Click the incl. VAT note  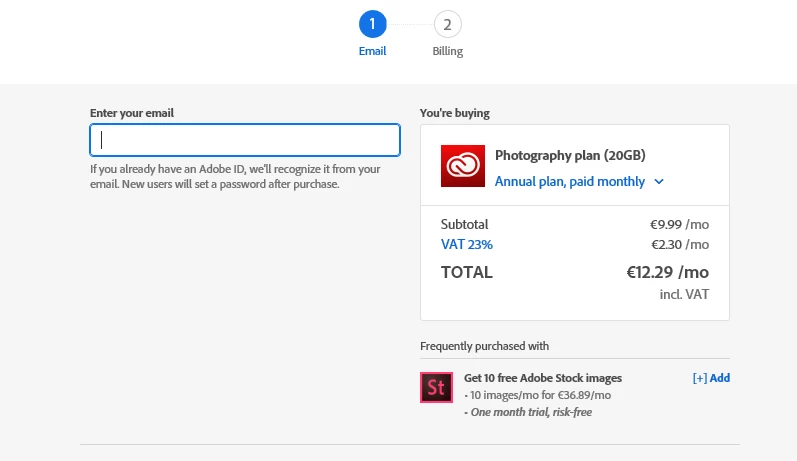(684, 294)
